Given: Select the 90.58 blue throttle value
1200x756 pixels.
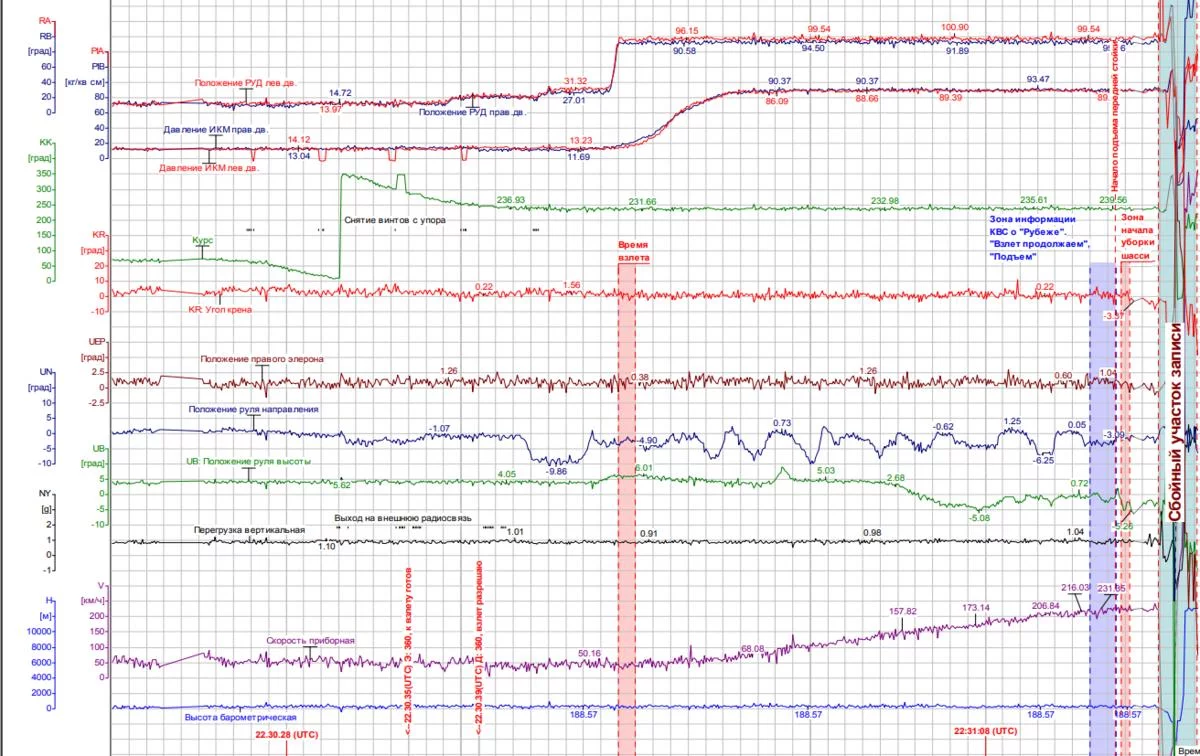Looking at the screenshot, I should tap(685, 50).
